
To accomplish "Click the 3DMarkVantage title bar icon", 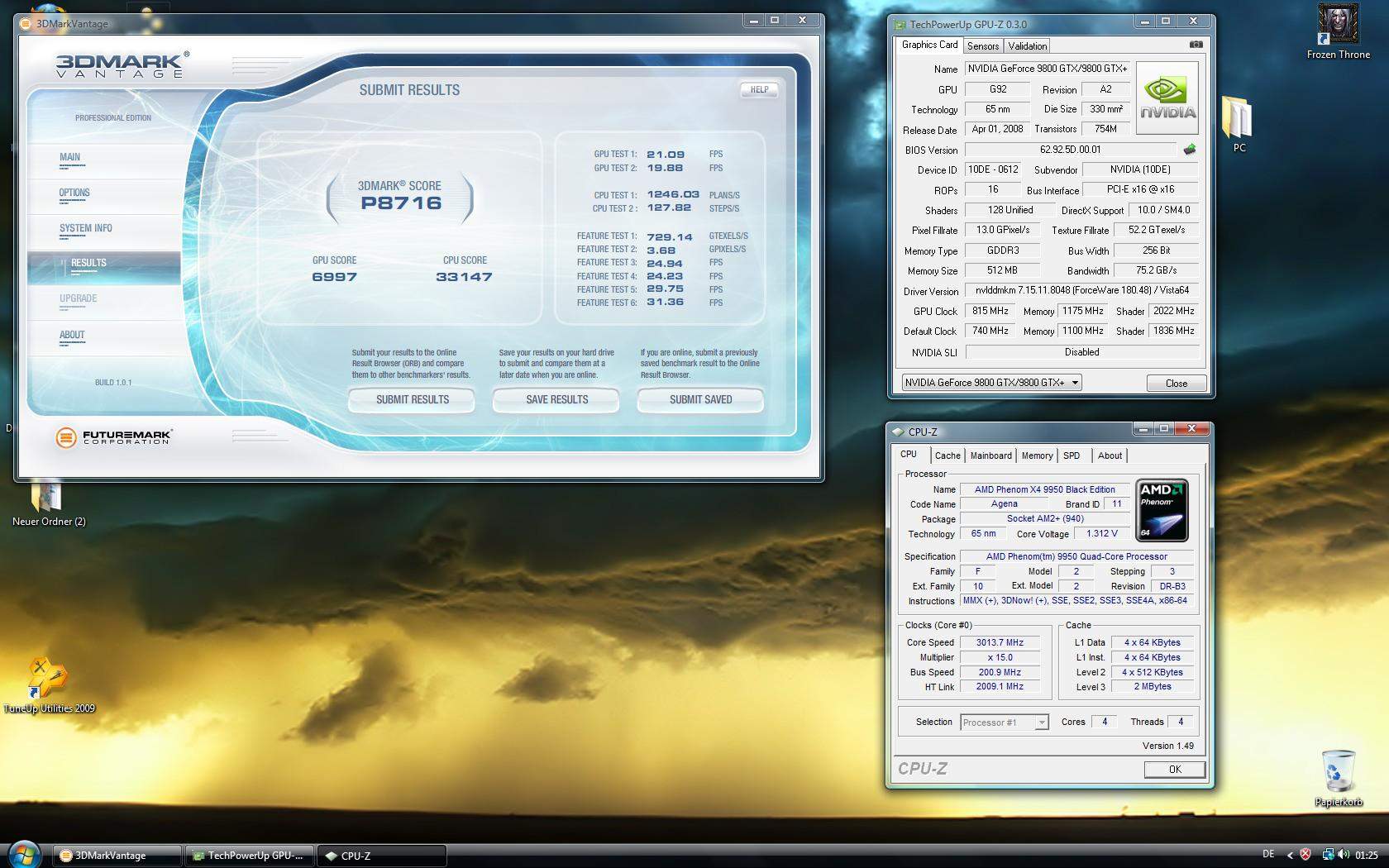I will coord(26,24).
